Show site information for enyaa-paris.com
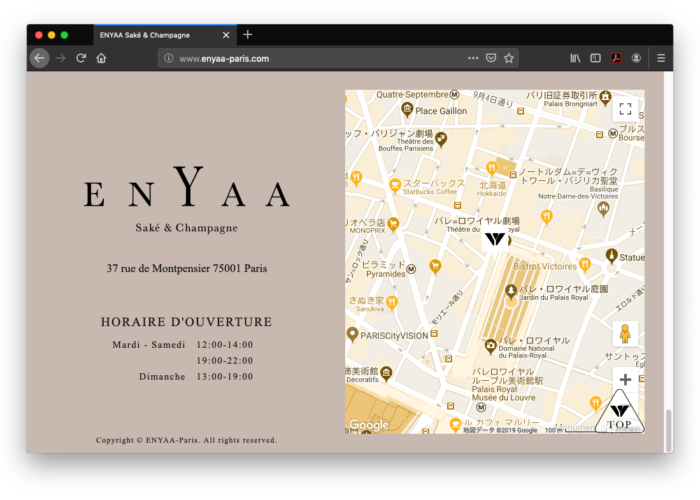 pos(168,58)
